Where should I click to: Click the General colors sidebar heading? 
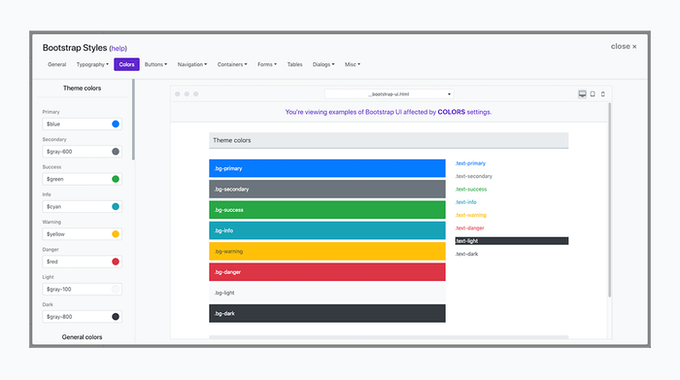tap(82, 337)
